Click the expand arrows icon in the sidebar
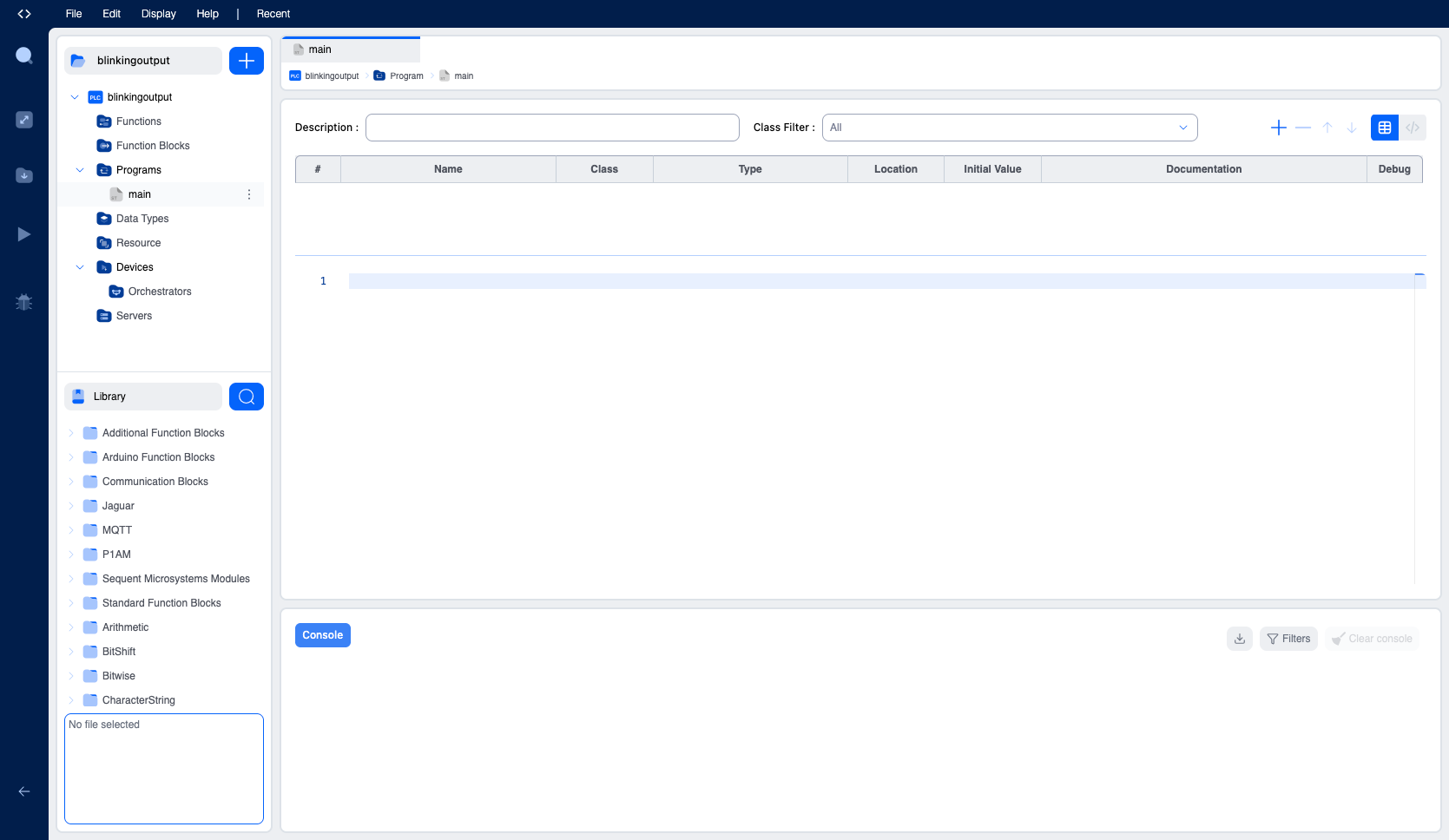Screen dimensions: 1449x840 tap(24, 120)
